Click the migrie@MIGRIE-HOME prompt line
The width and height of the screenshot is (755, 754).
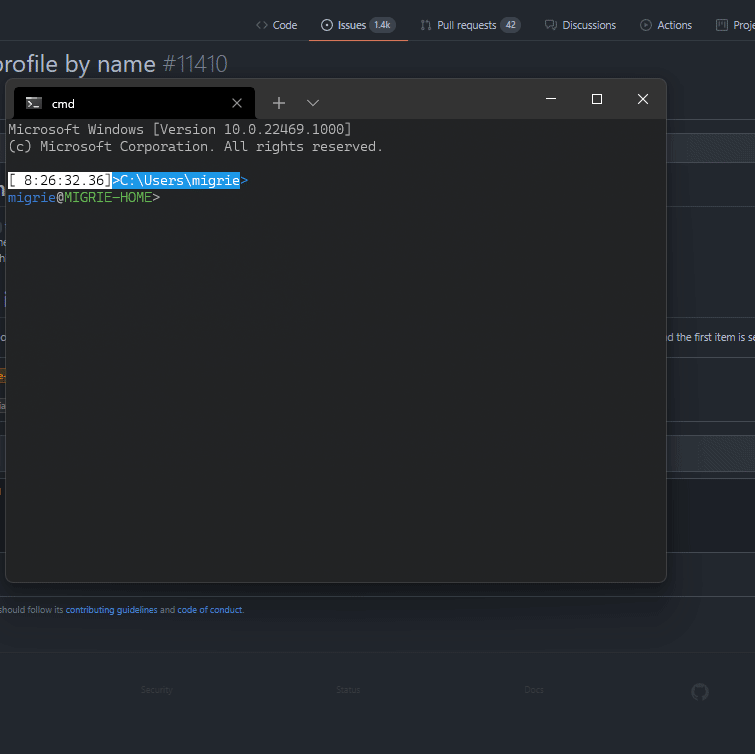[84, 197]
